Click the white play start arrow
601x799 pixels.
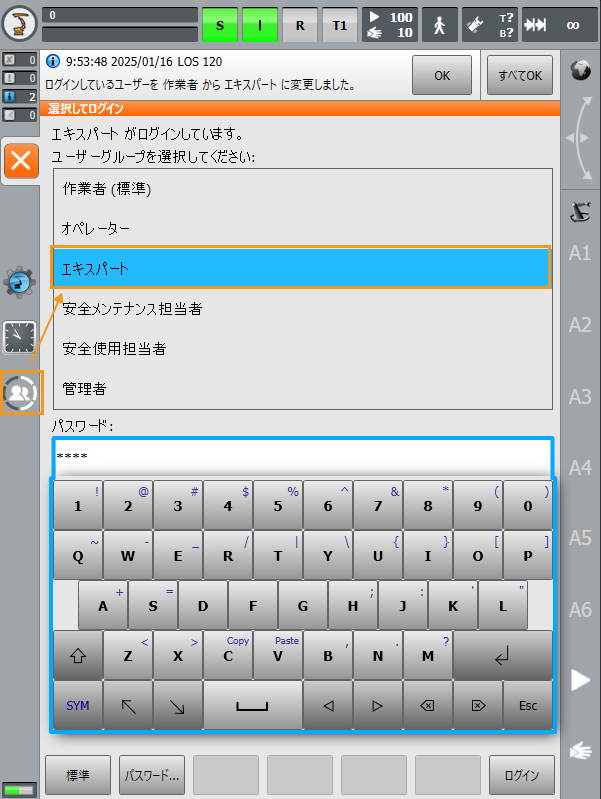coord(580,680)
